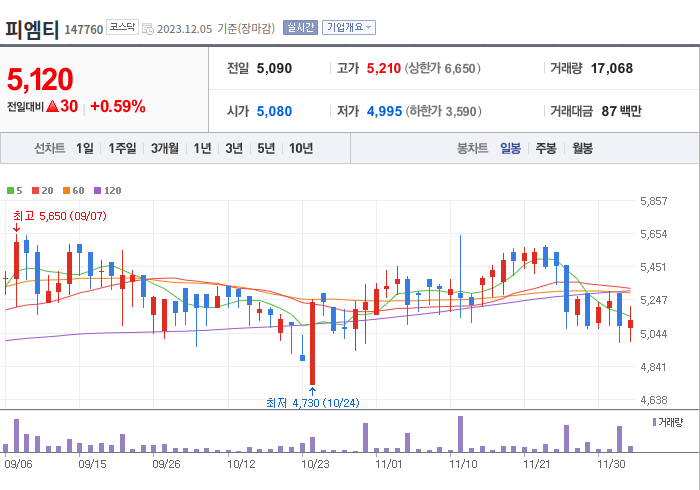Screen dimensions: 700x490
Task: Click the orange 60-day moving average swatch
Action: 67,191
